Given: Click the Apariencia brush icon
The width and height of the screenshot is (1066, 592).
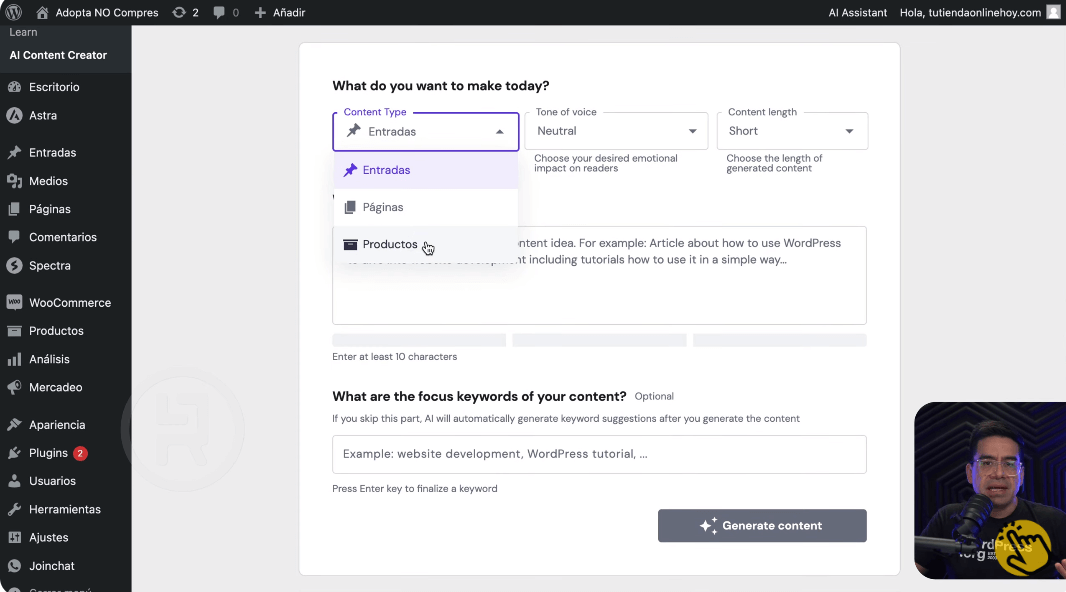Looking at the screenshot, I should tap(14, 425).
